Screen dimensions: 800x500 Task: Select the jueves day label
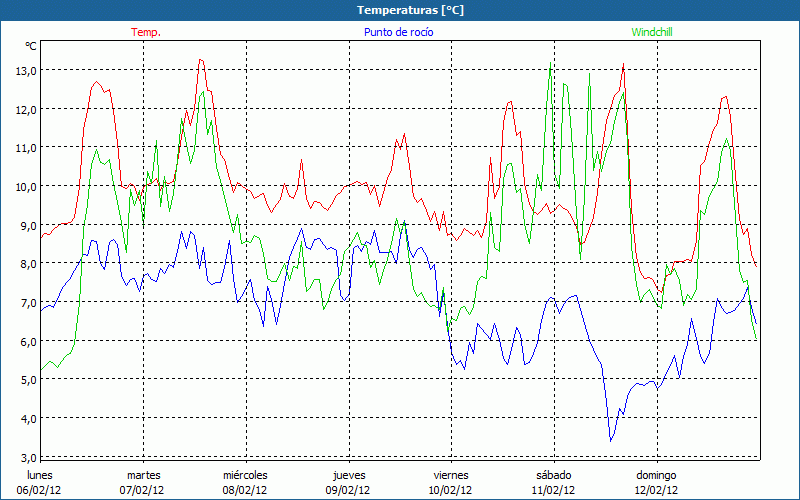(x=348, y=475)
